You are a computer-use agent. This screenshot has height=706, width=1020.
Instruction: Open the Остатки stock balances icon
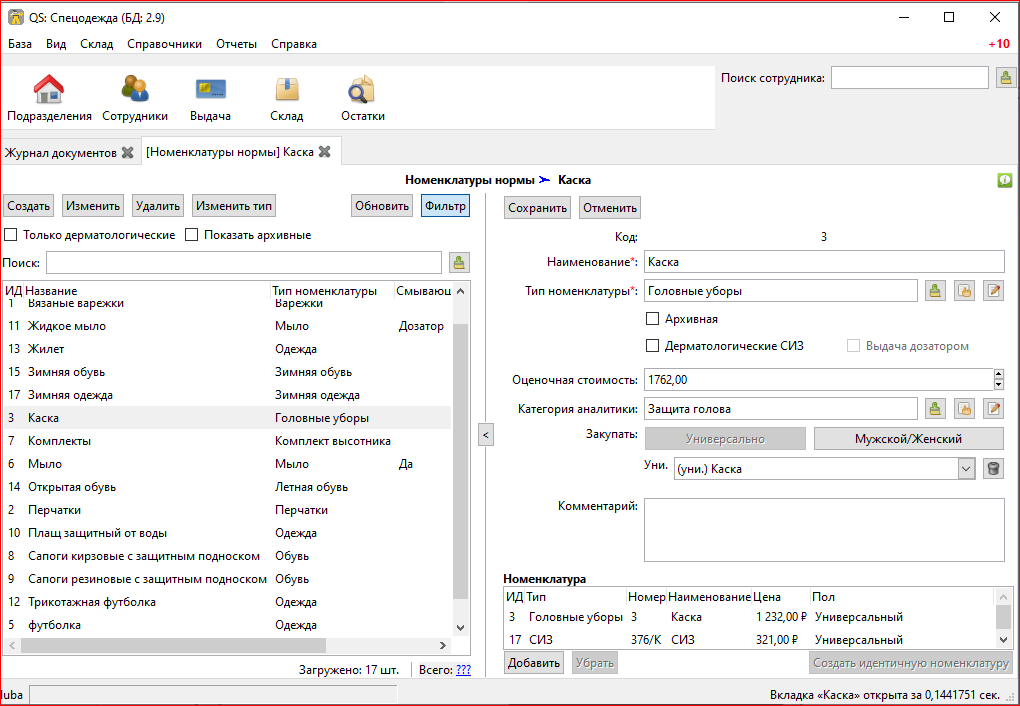point(362,90)
